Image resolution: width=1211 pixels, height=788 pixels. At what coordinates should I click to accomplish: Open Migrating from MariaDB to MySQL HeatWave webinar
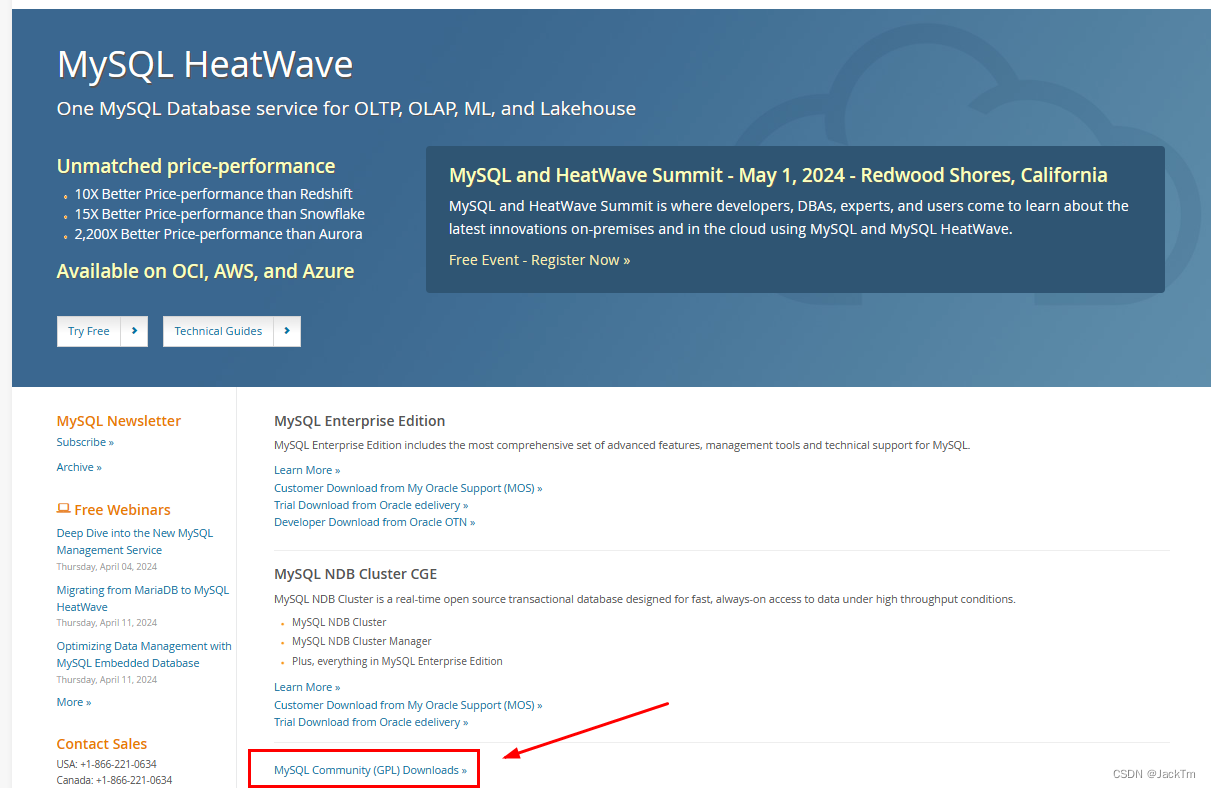(143, 598)
